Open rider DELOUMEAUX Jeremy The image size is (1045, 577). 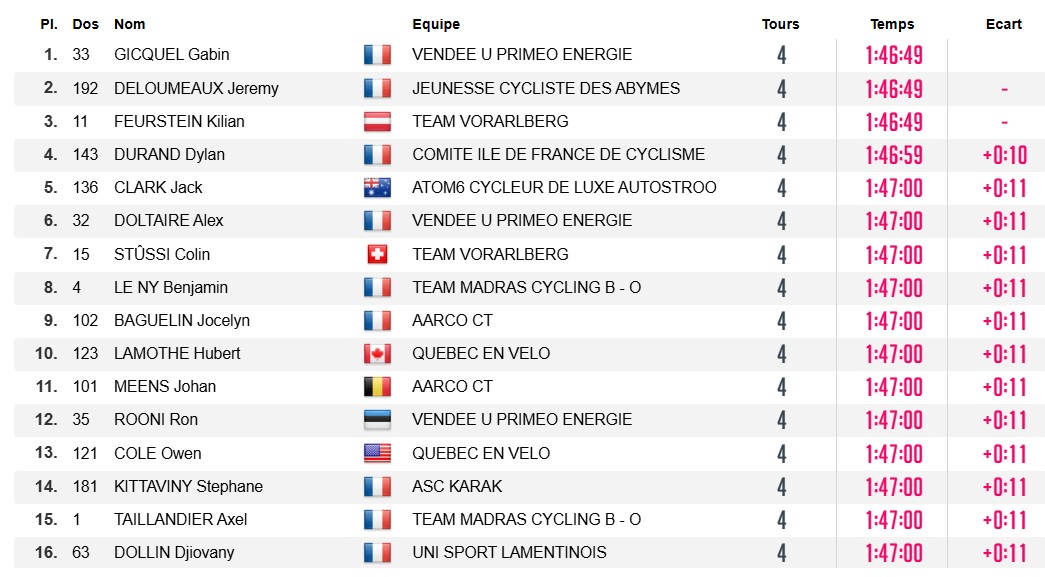point(196,88)
